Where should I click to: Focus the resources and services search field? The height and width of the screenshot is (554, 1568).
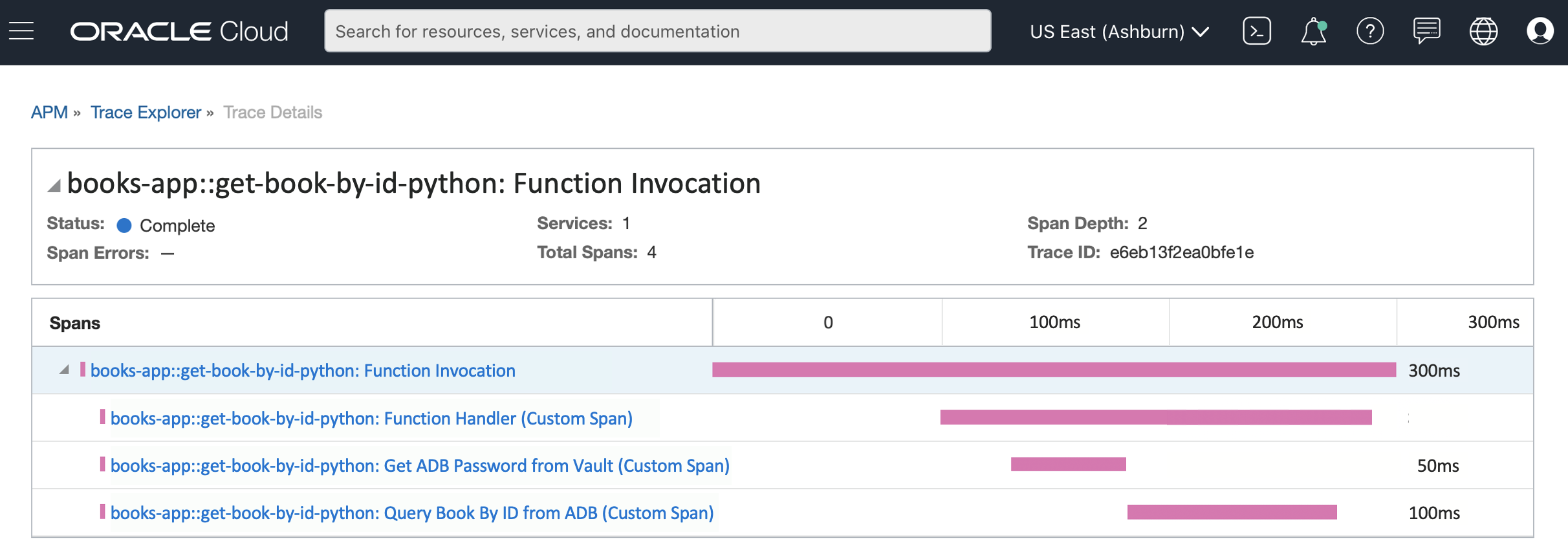(x=657, y=31)
